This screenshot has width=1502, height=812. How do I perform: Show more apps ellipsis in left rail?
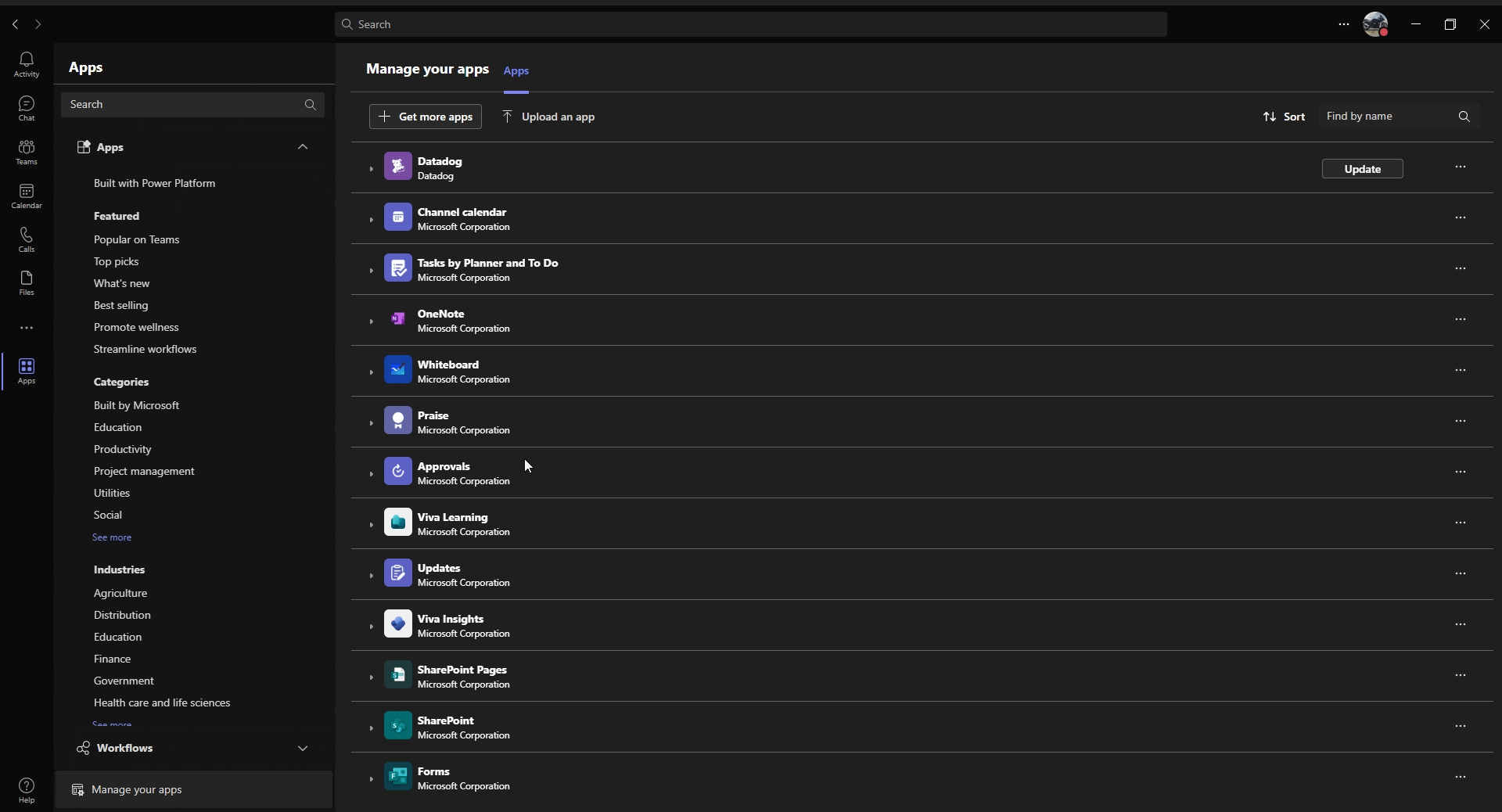27,328
